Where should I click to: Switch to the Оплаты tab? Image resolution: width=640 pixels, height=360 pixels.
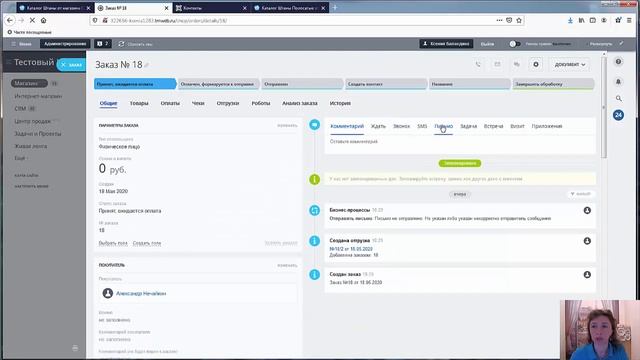(x=170, y=103)
